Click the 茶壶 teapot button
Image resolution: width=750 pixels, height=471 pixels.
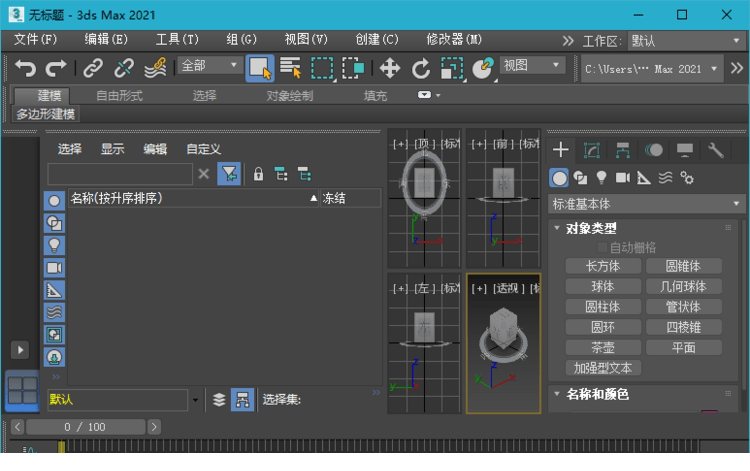tap(603, 348)
